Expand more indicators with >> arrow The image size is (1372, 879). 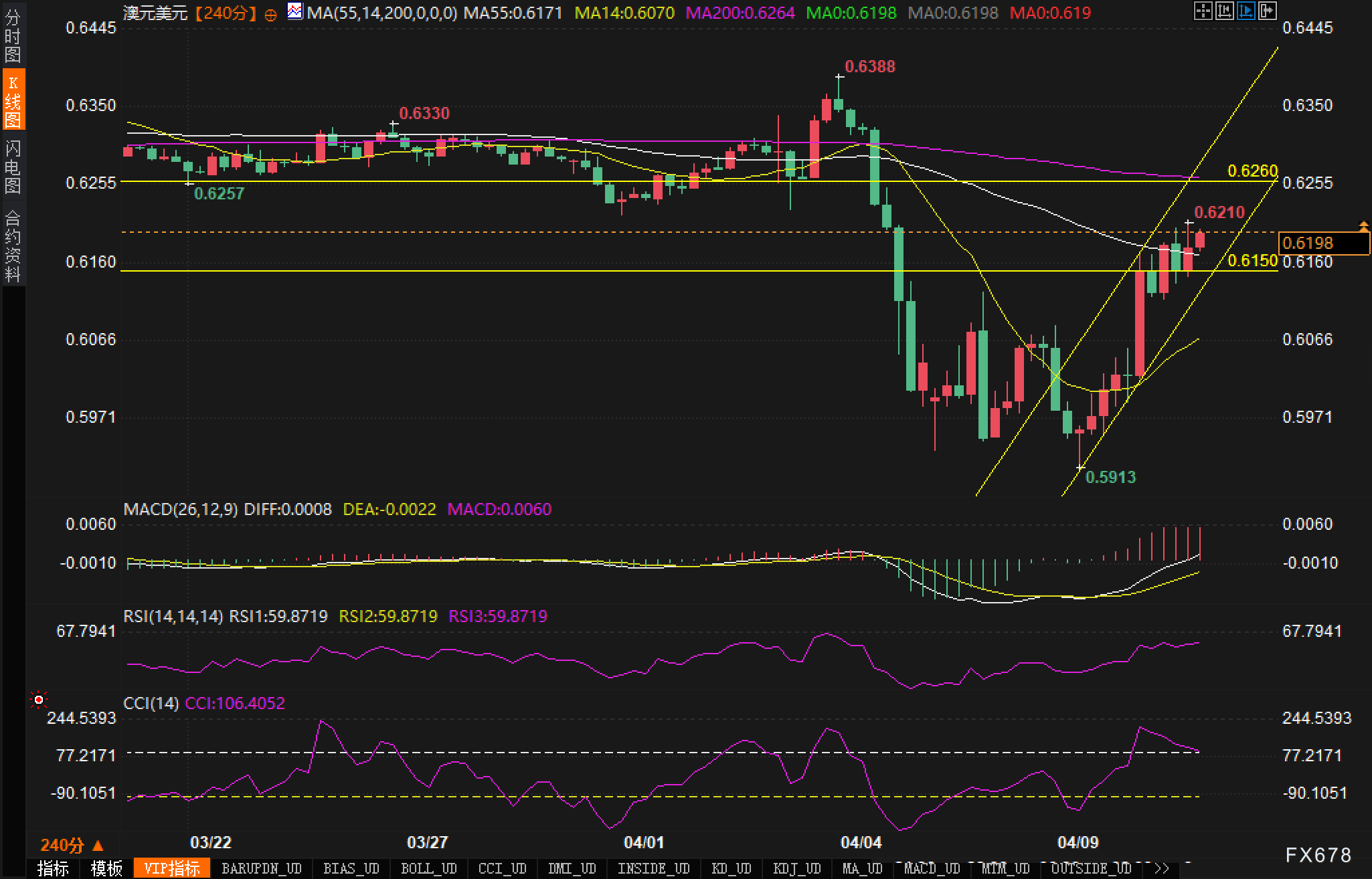pyautogui.click(x=1162, y=868)
